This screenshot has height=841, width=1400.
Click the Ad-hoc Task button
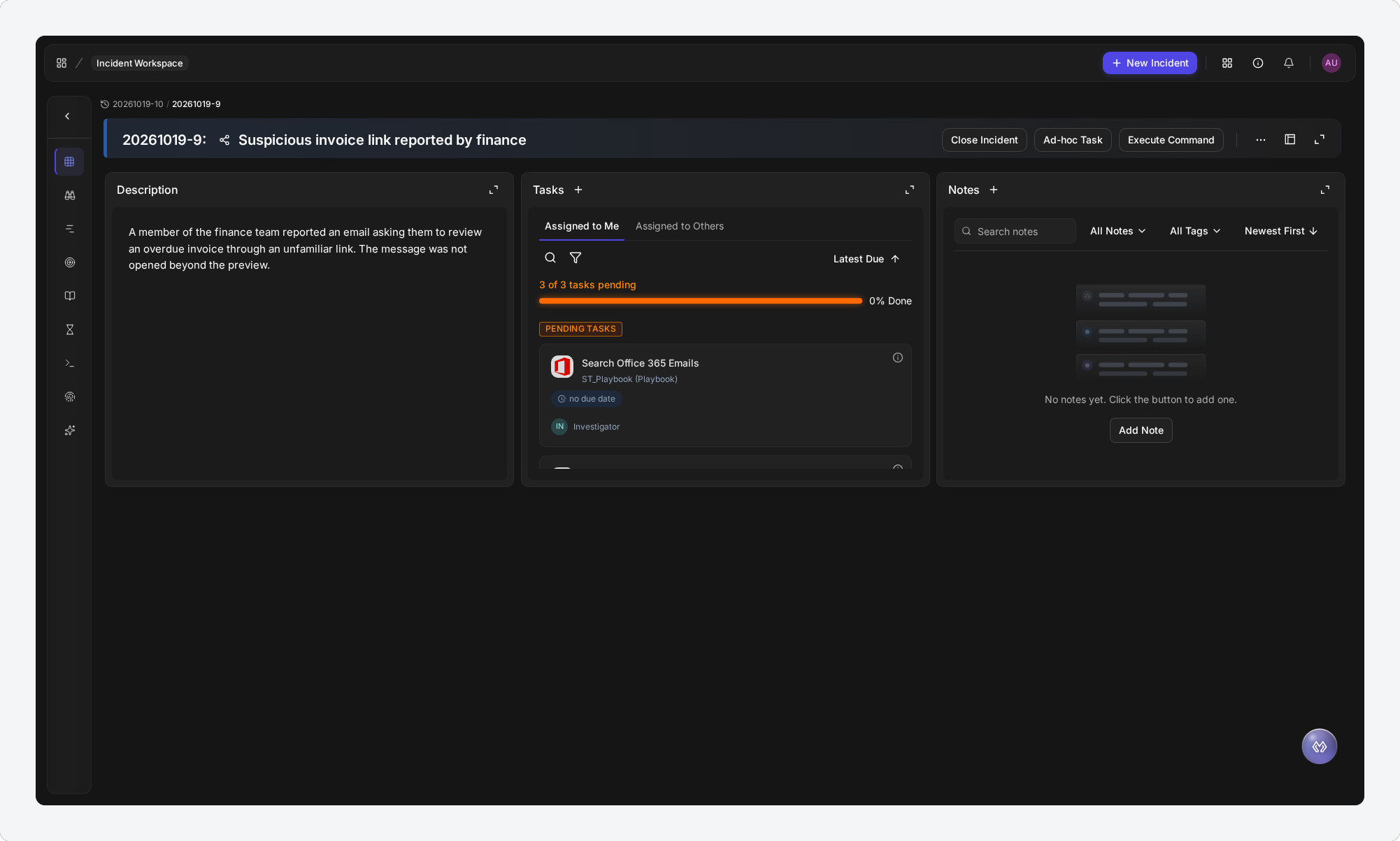pyautogui.click(x=1073, y=140)
